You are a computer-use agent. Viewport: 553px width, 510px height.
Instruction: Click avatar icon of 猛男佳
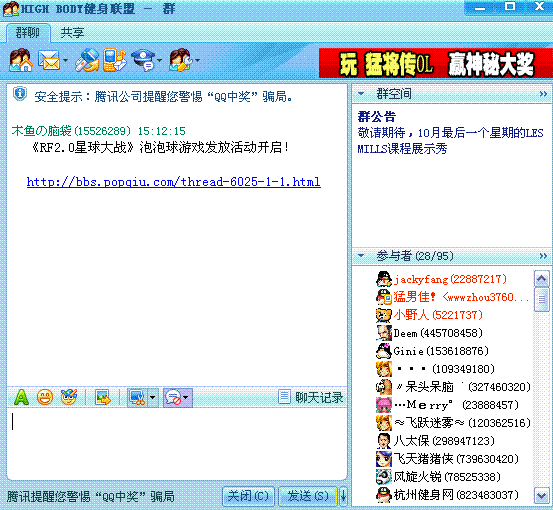pos(384,297)
